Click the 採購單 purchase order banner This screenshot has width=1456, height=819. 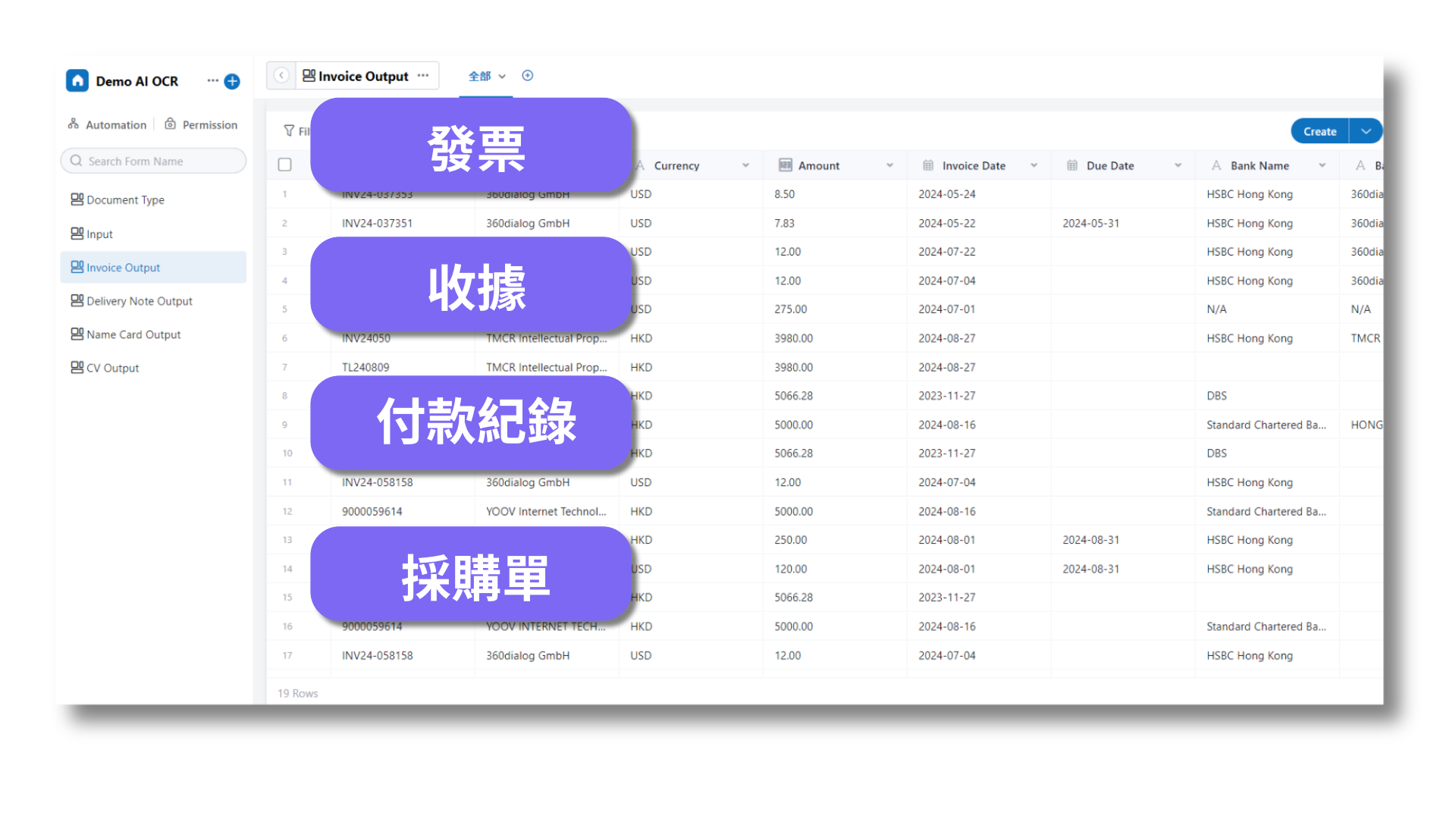[472, 576]
